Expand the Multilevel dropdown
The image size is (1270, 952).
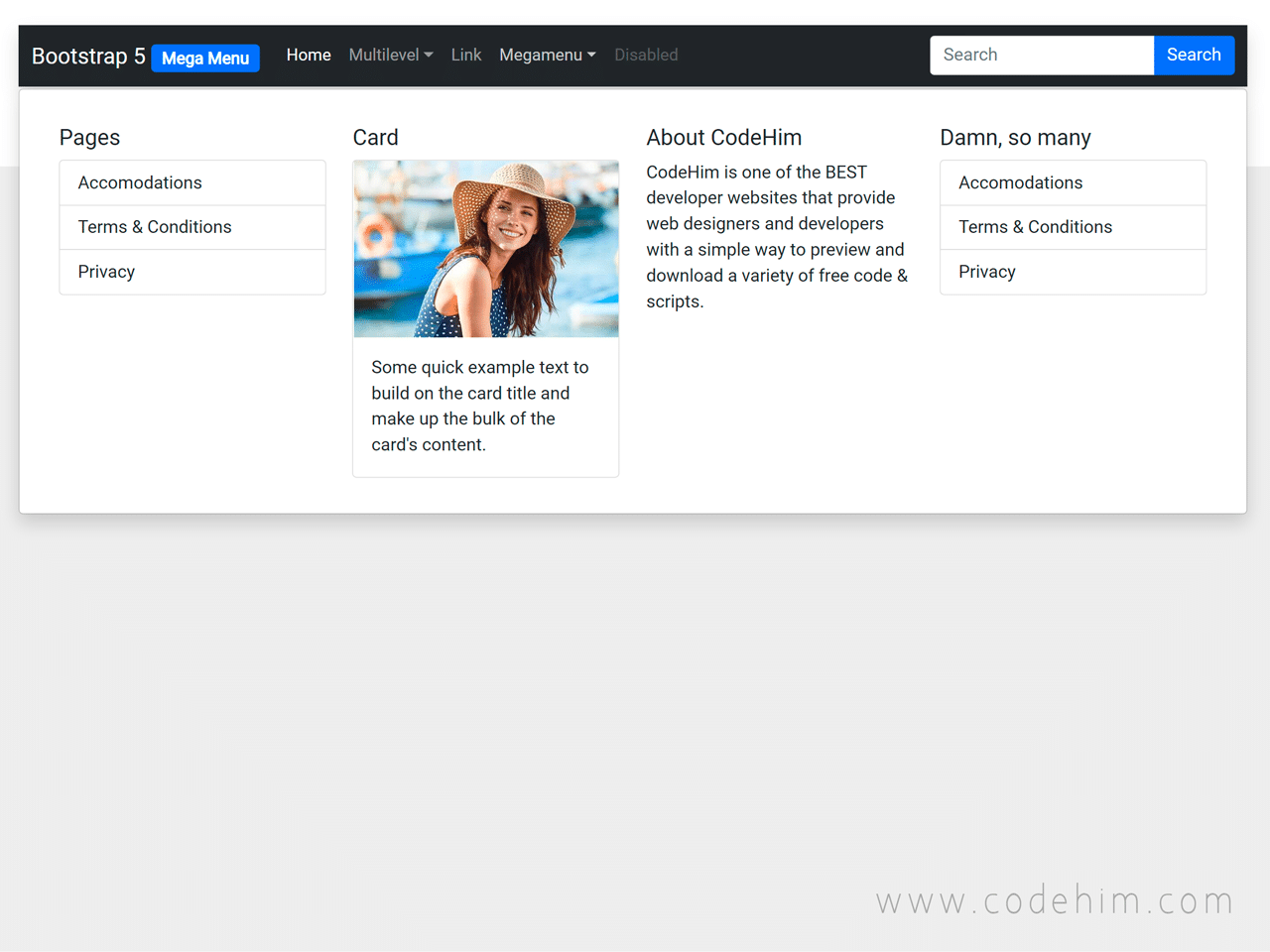point(385,55)
